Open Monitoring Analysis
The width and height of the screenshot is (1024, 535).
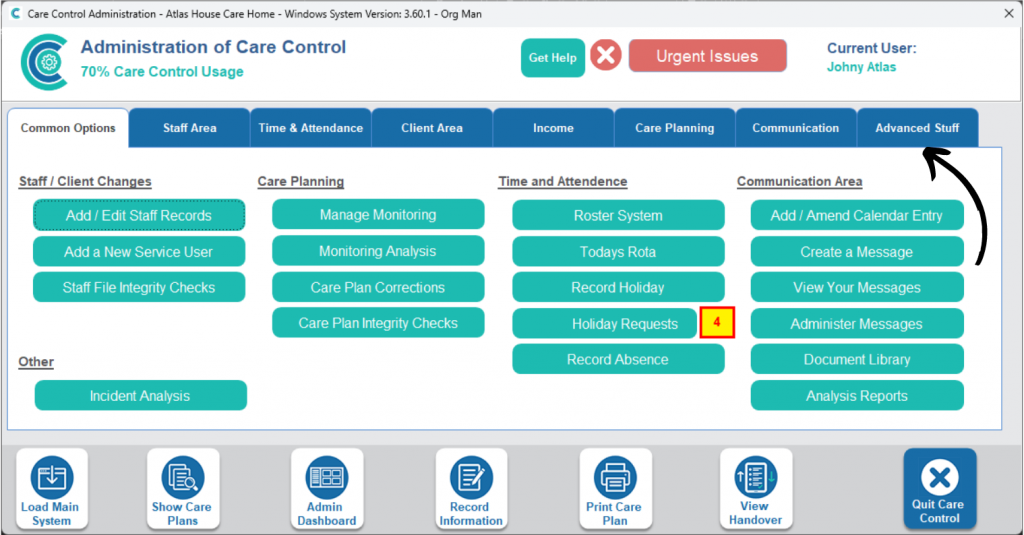point(378,251)
